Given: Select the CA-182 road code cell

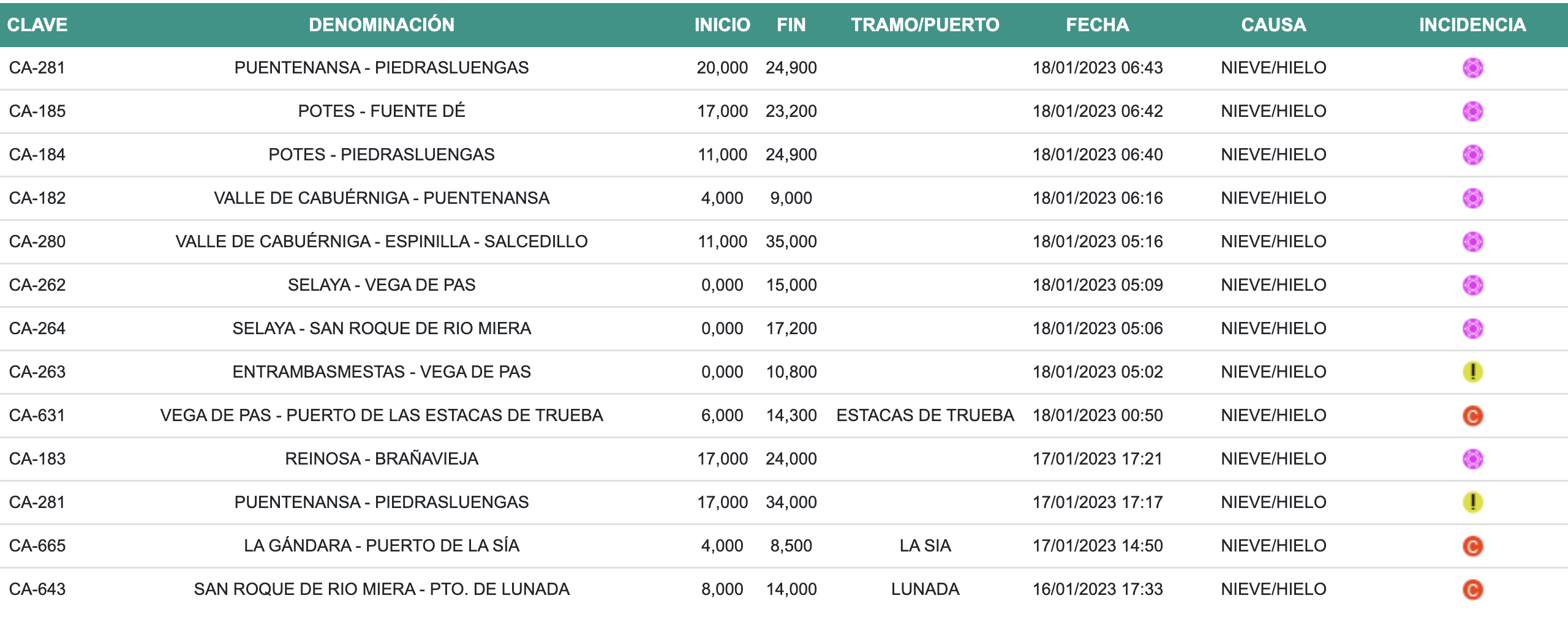Looking at the screenshot, I should click(x=37, y=198).
